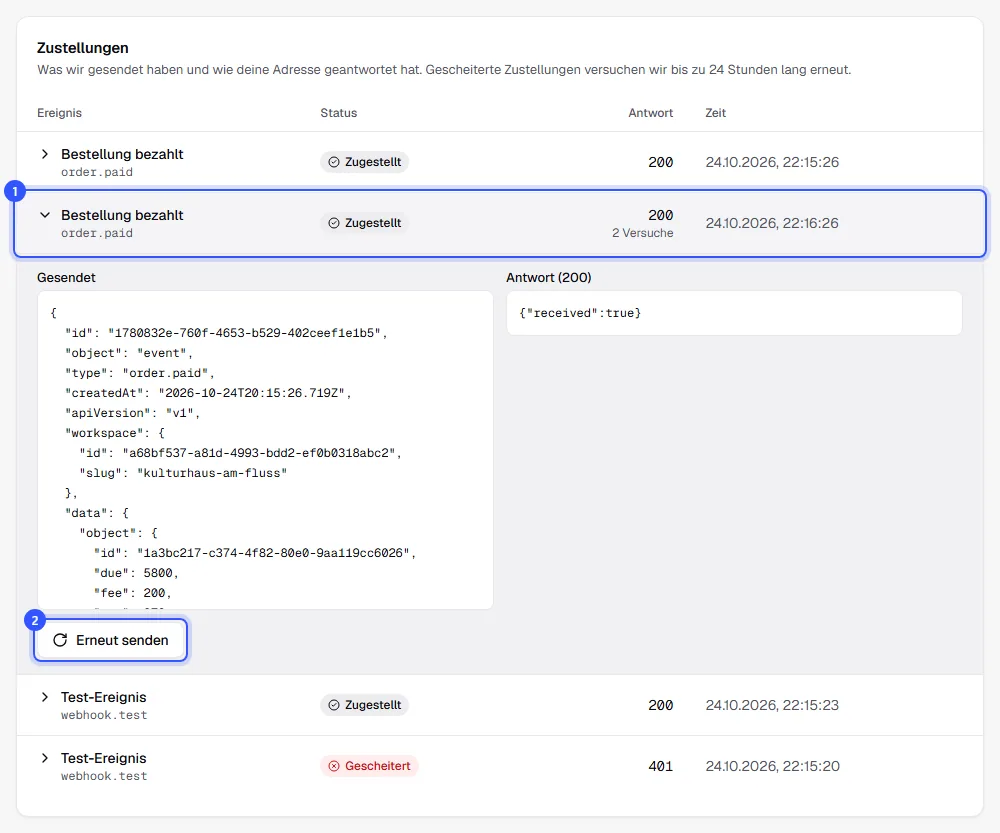Click the Zugestellt check icon at 22:16:26
This screenshot has width=1000, height=833.
pos(334,223)
